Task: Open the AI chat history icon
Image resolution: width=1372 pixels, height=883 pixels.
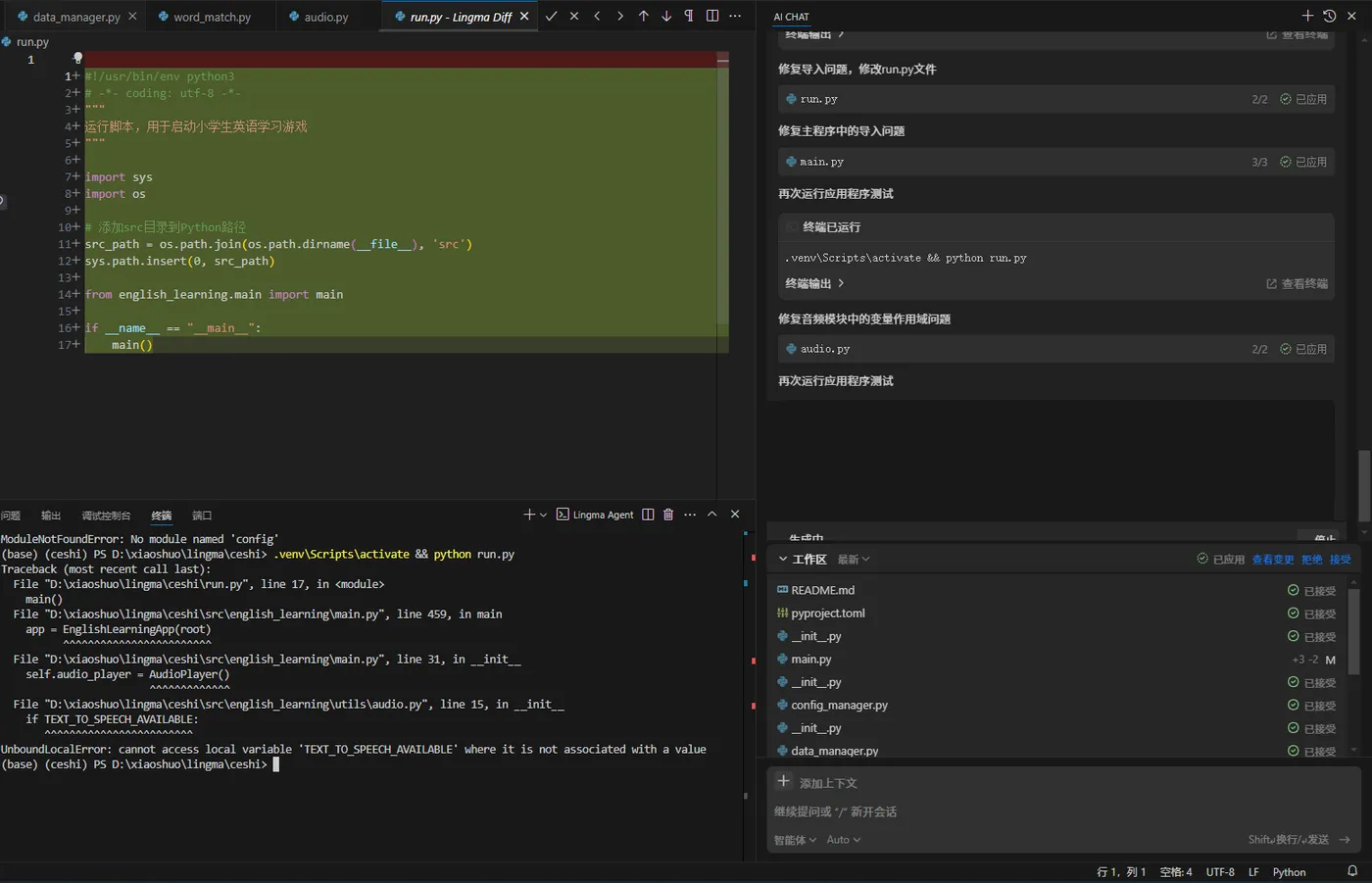Action: (x=1330, y=16)
